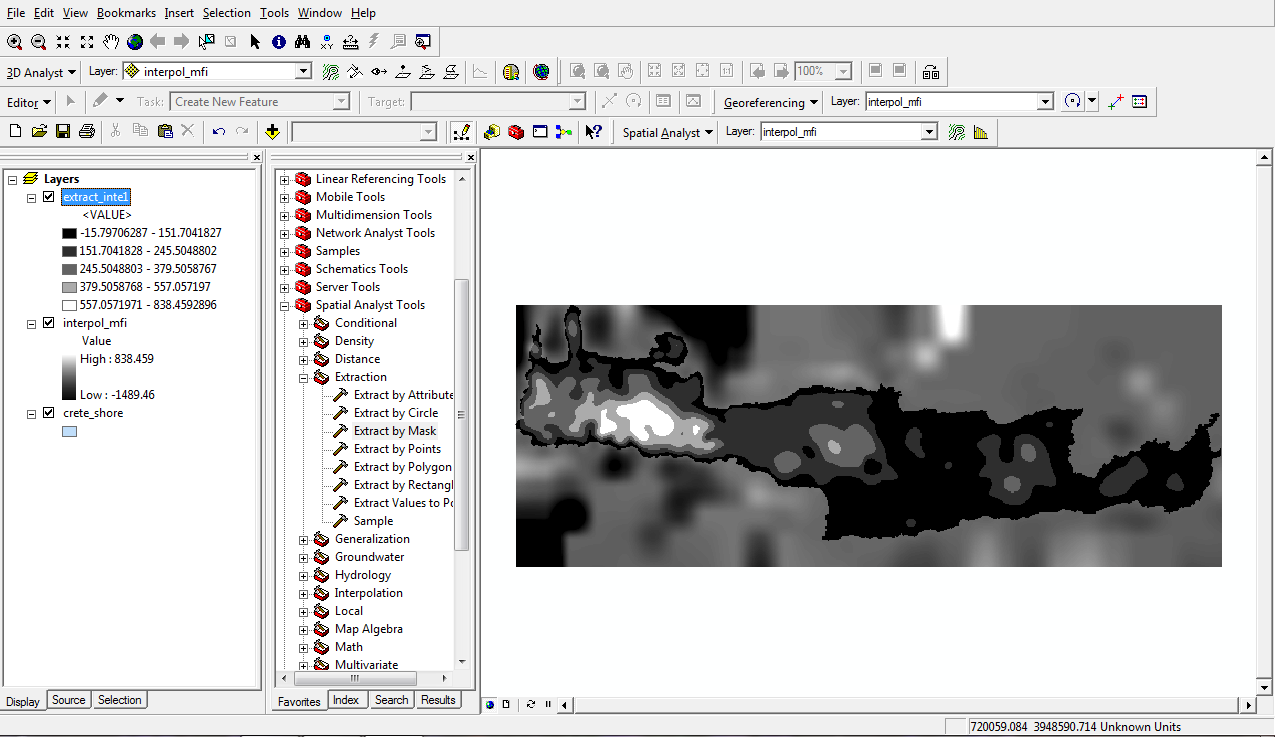Activate the Pan hand tool
The height and width of the screenshot is (737, 1275).
[x=110, y=42]
